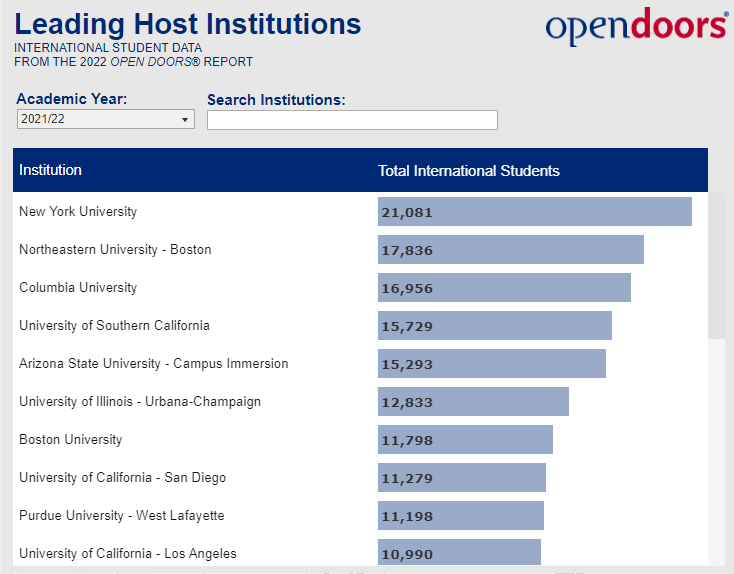The height and width of the screenshot is (574, 734).
Task: Click the 17,836 bar for Northeastern
Action: coord(511,250)
